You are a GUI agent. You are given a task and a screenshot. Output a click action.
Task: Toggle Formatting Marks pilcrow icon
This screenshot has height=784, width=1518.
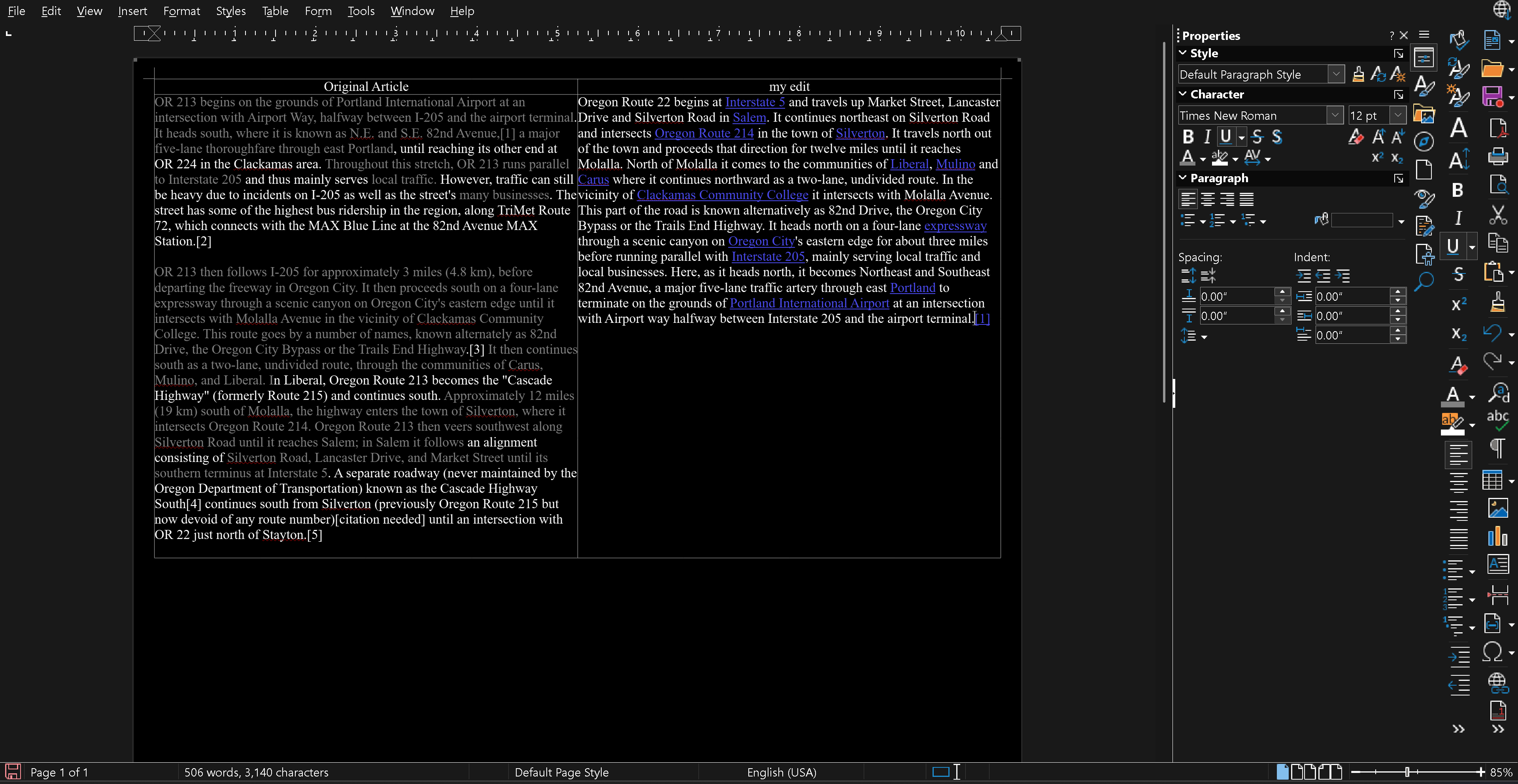click(1497, 448)
